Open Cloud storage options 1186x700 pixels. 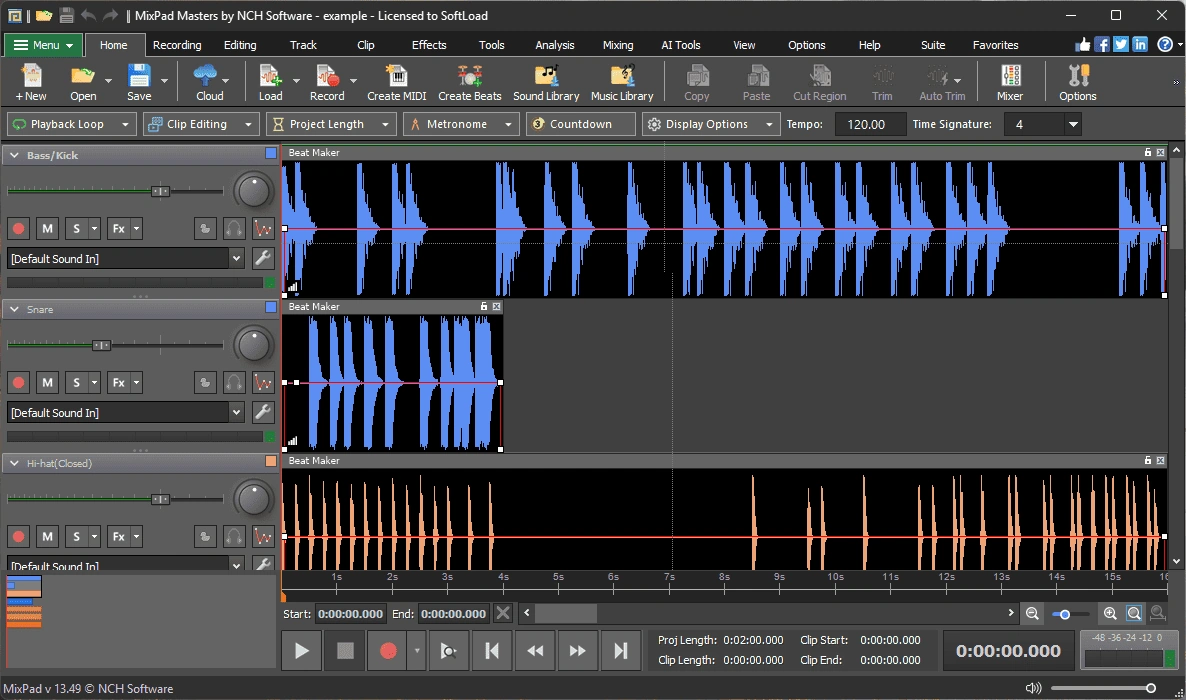point(210,82)
